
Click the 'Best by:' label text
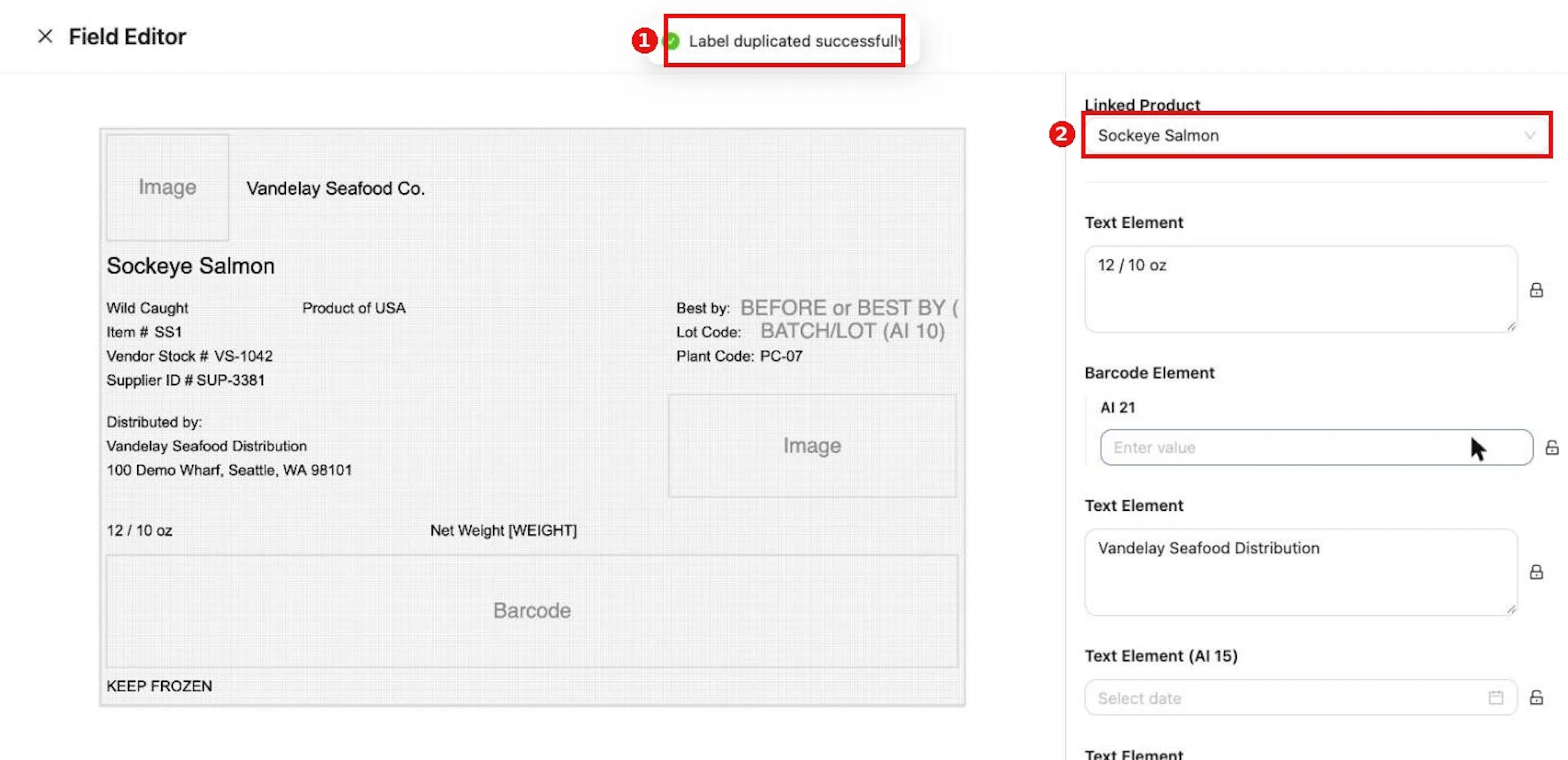(x=703, y=308)
